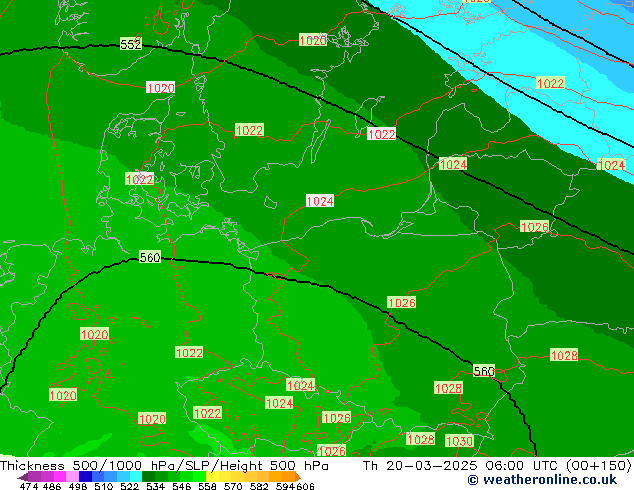Click the purple left arrow of the legend

coord(23,477)
